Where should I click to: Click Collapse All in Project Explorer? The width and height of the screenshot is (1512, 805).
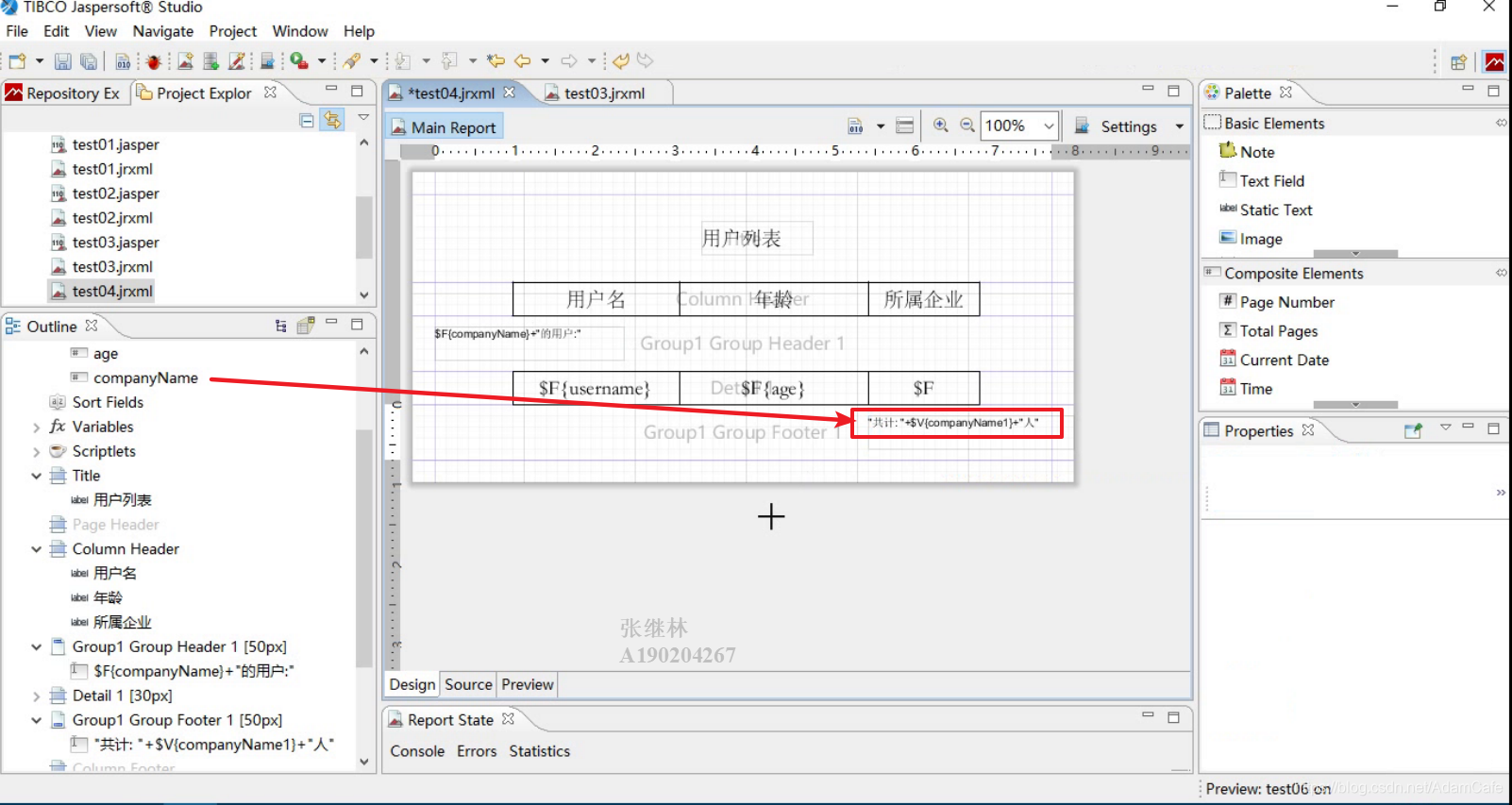click(307, 120)
